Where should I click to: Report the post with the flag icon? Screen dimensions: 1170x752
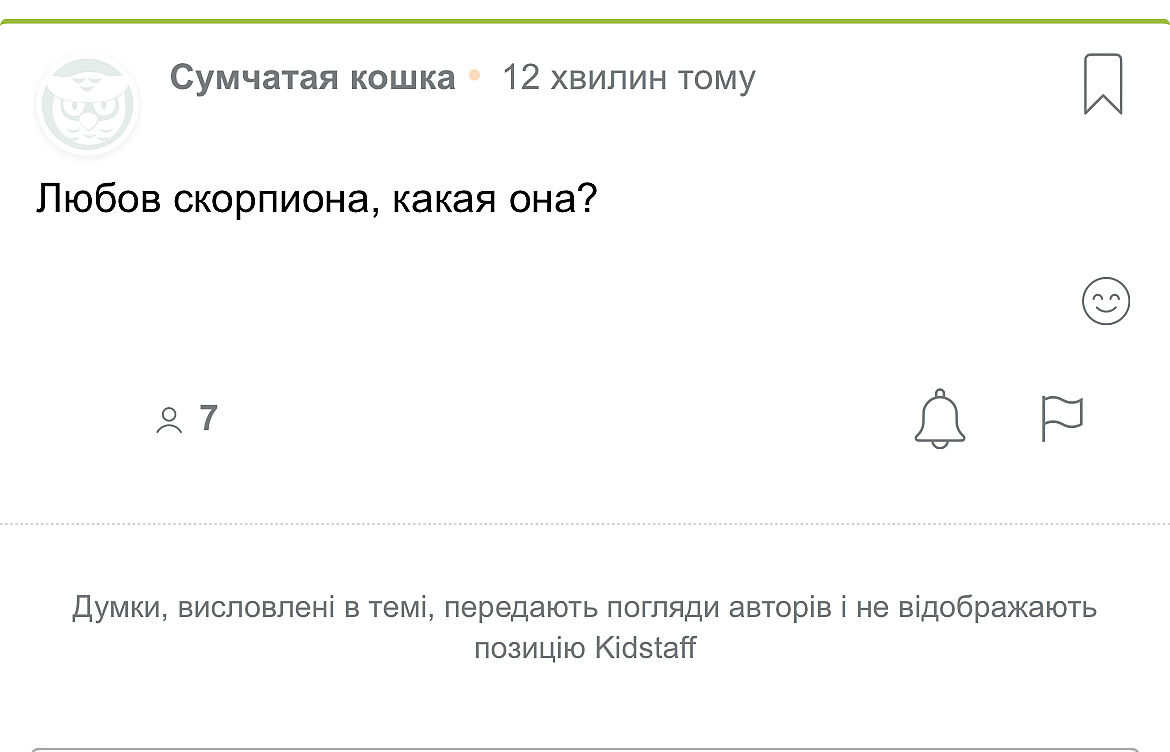point(1062,419)
